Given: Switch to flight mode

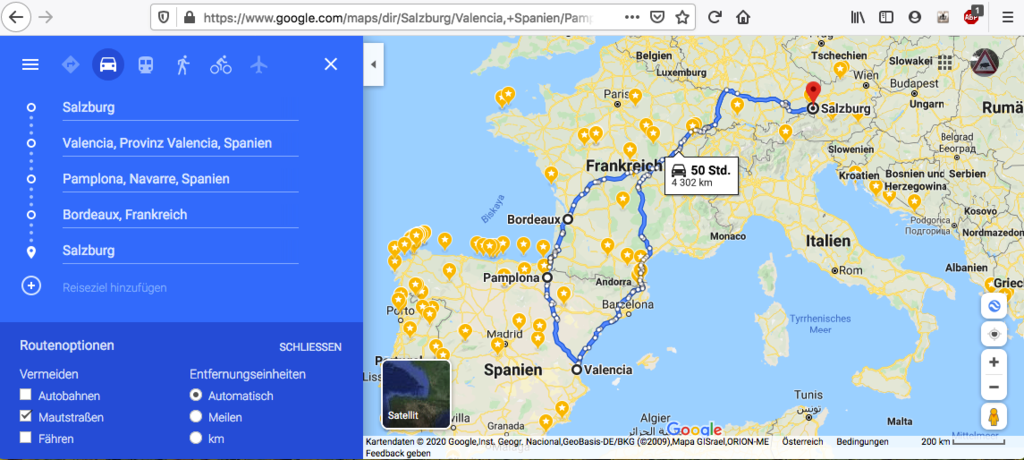Looking at the screenshot, I should click(259, 65).
